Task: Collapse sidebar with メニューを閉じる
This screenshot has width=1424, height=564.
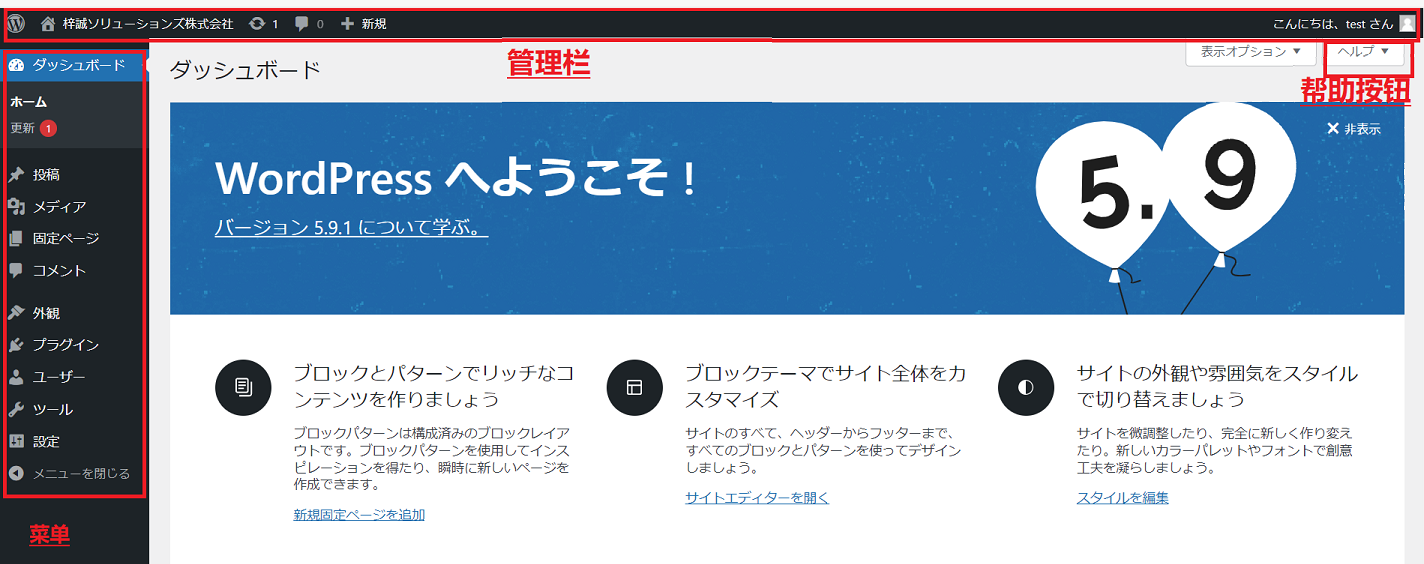Action: tap(80, 474)
